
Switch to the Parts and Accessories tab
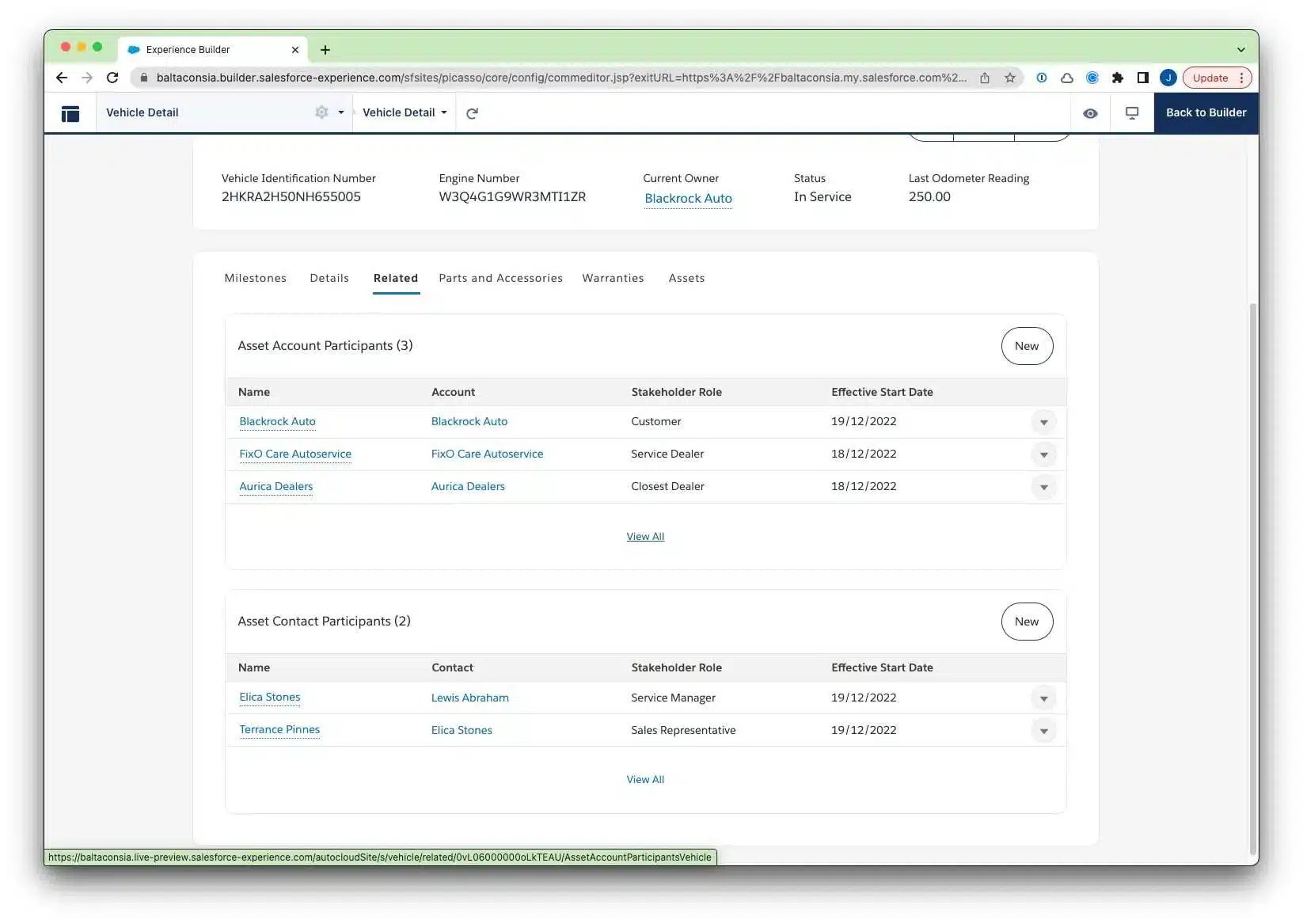coord(500,278)
